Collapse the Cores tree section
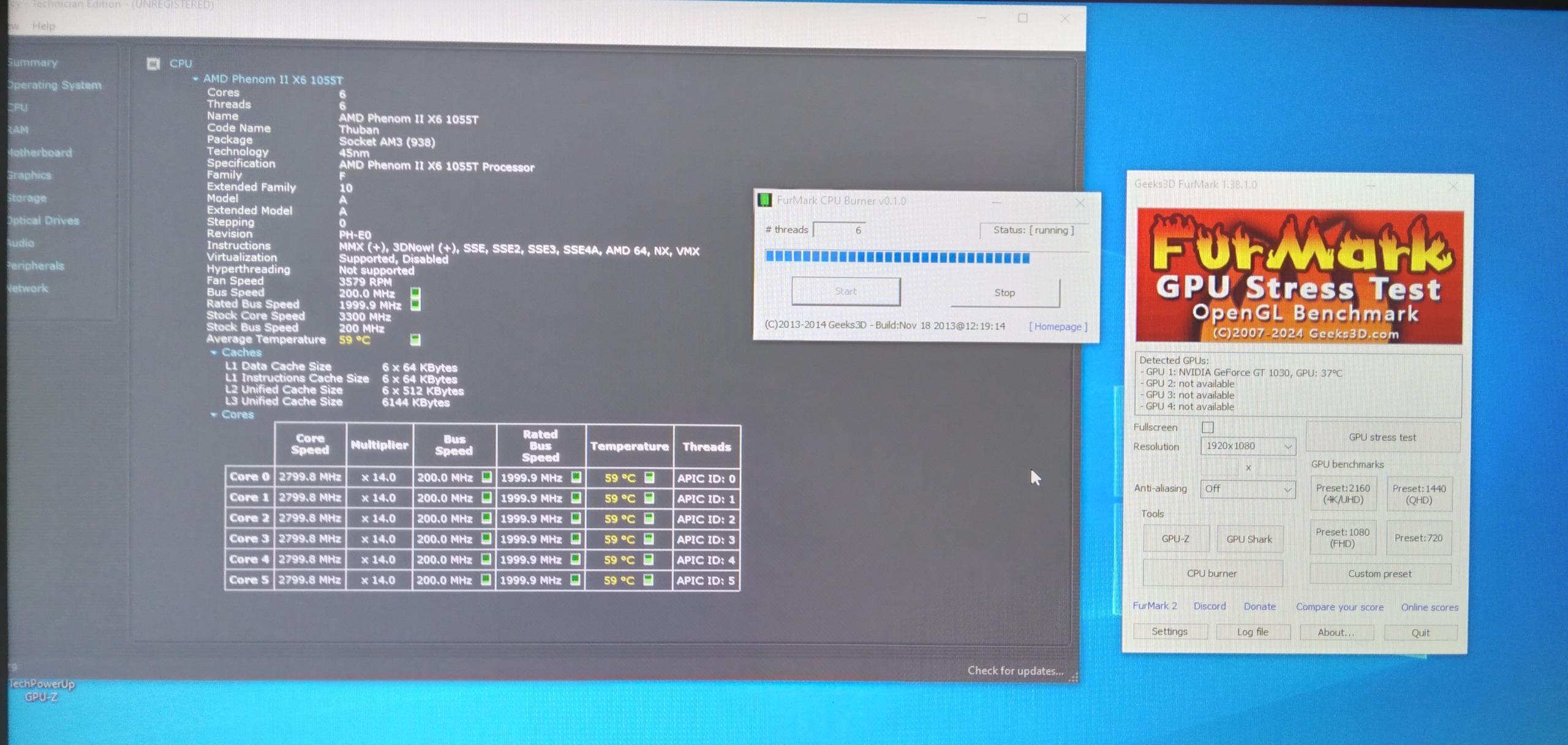 point(214,415)
